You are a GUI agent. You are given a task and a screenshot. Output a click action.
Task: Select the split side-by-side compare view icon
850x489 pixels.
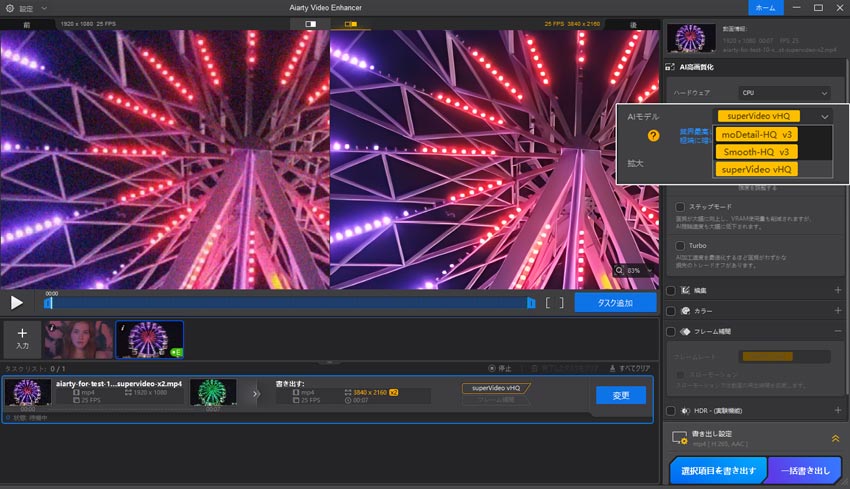coord(351,24)
